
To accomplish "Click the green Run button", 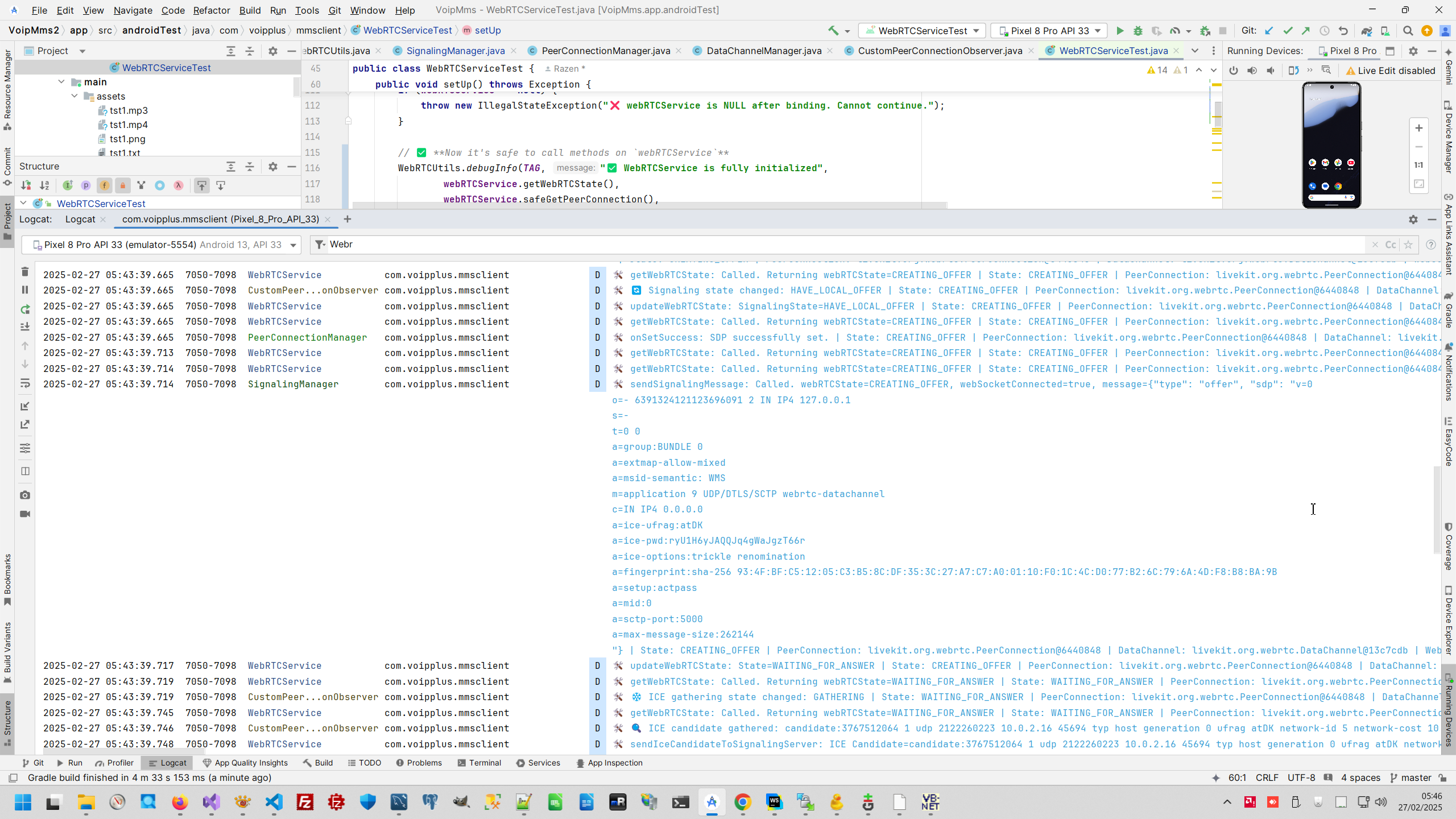I will tap(1120, 31).
